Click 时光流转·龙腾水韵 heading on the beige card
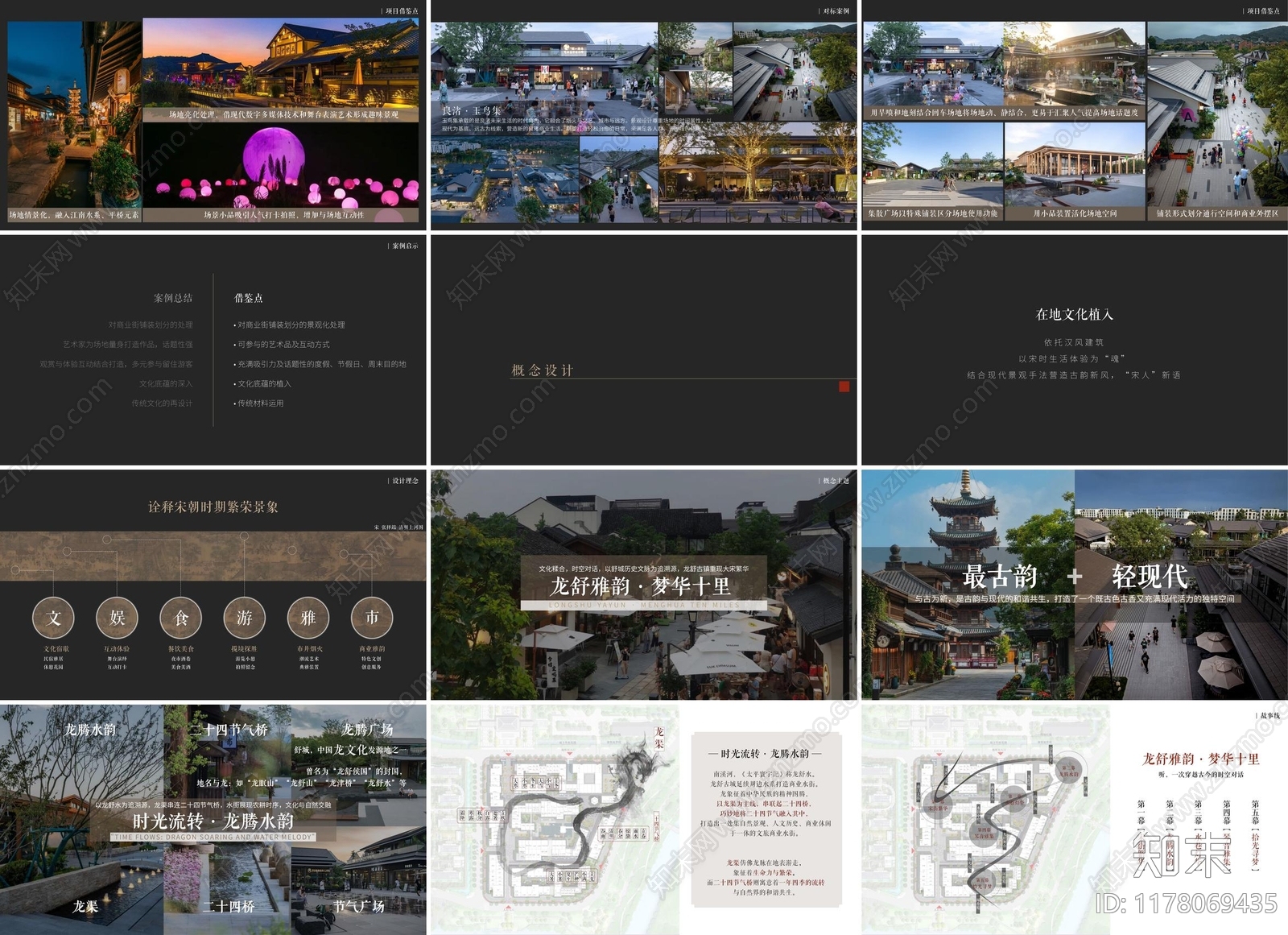This screenshot has width=1288, height=935. pos(766,754)
